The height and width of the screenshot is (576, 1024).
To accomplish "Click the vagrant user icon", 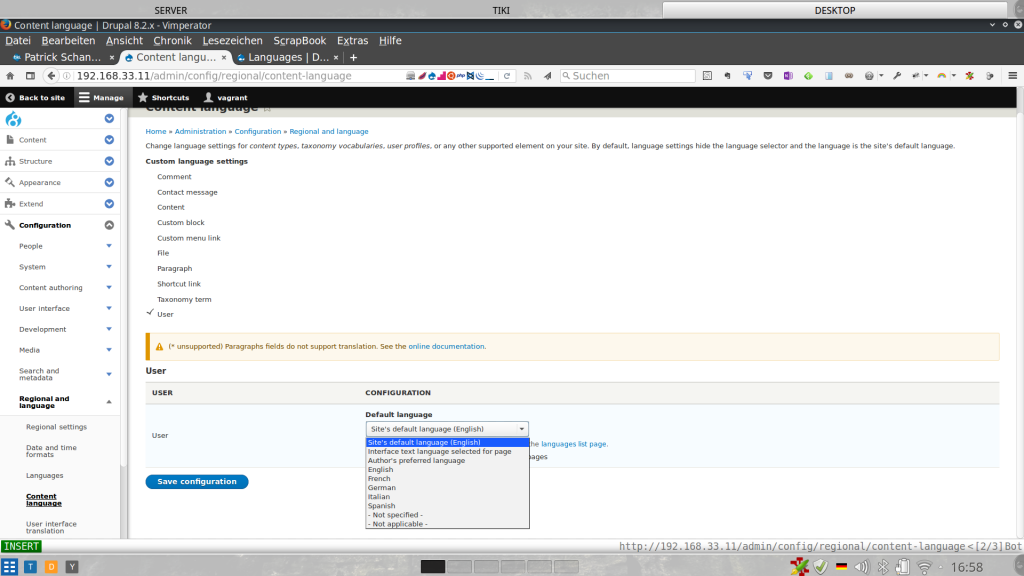I will [209, 98].
